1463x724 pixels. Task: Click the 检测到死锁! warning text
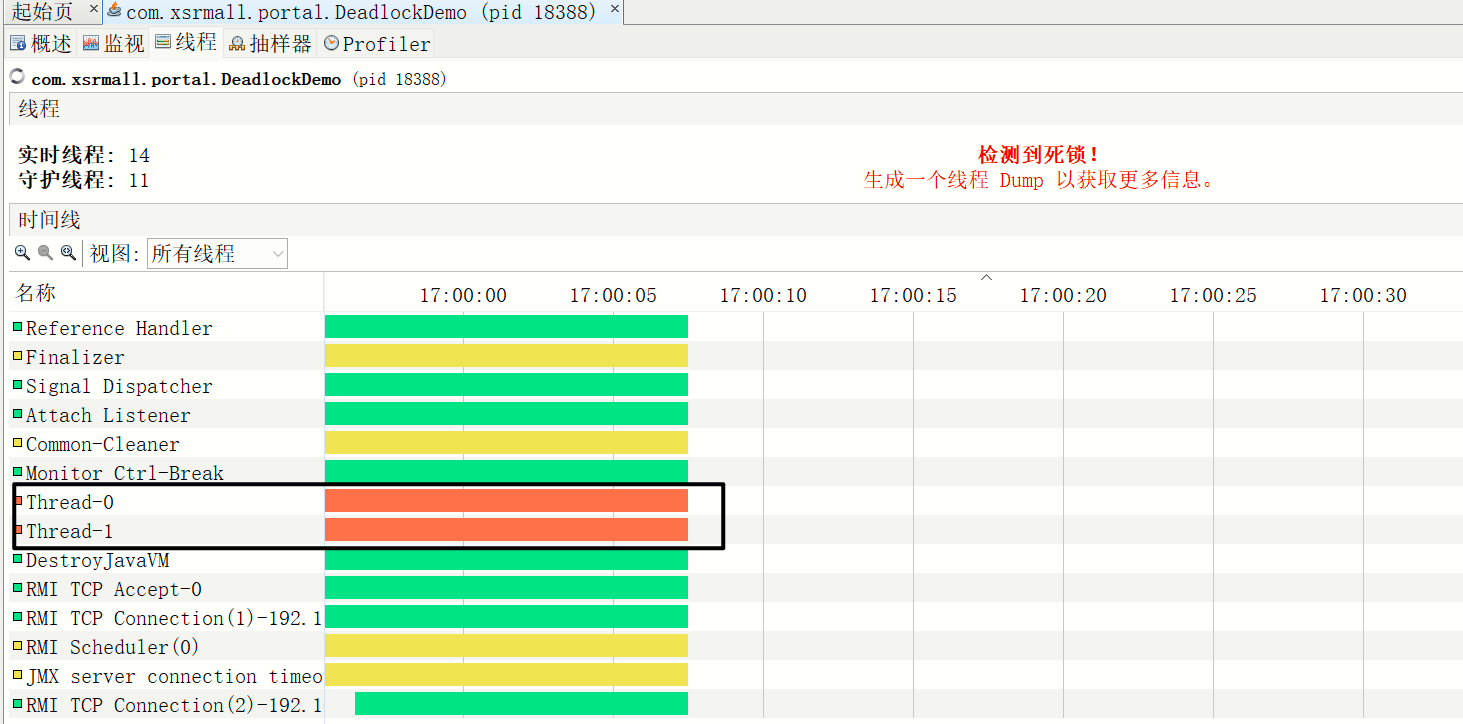[1039, 155]
